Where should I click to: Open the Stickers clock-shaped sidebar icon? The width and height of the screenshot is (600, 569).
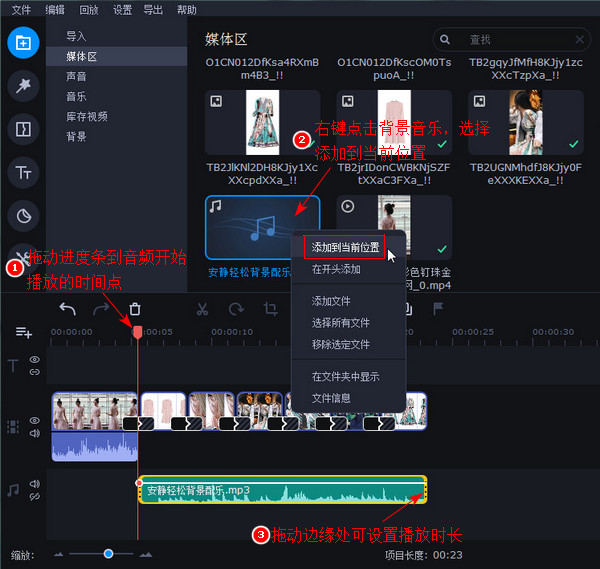(23, 216)
